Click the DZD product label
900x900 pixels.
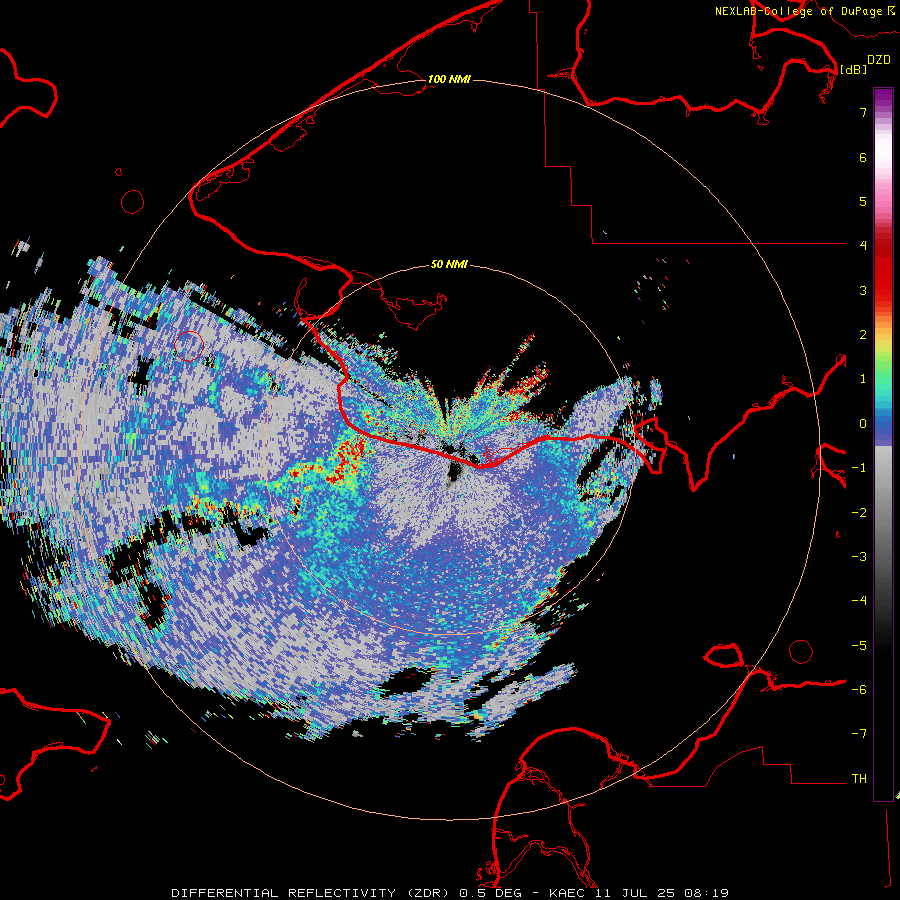click(879, 60)
